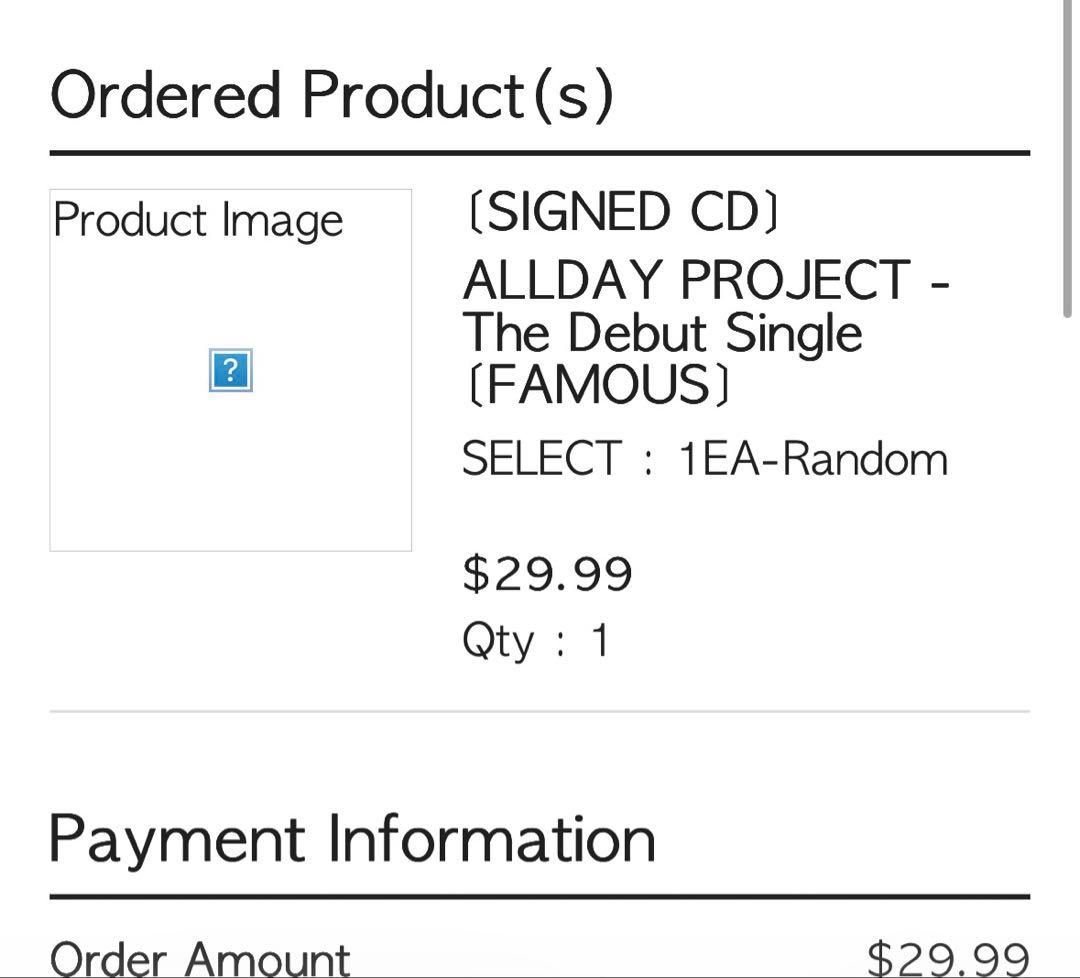
Task: Click the broken image question mark icon
Action: pyautogui.click(x=230, y=370)
